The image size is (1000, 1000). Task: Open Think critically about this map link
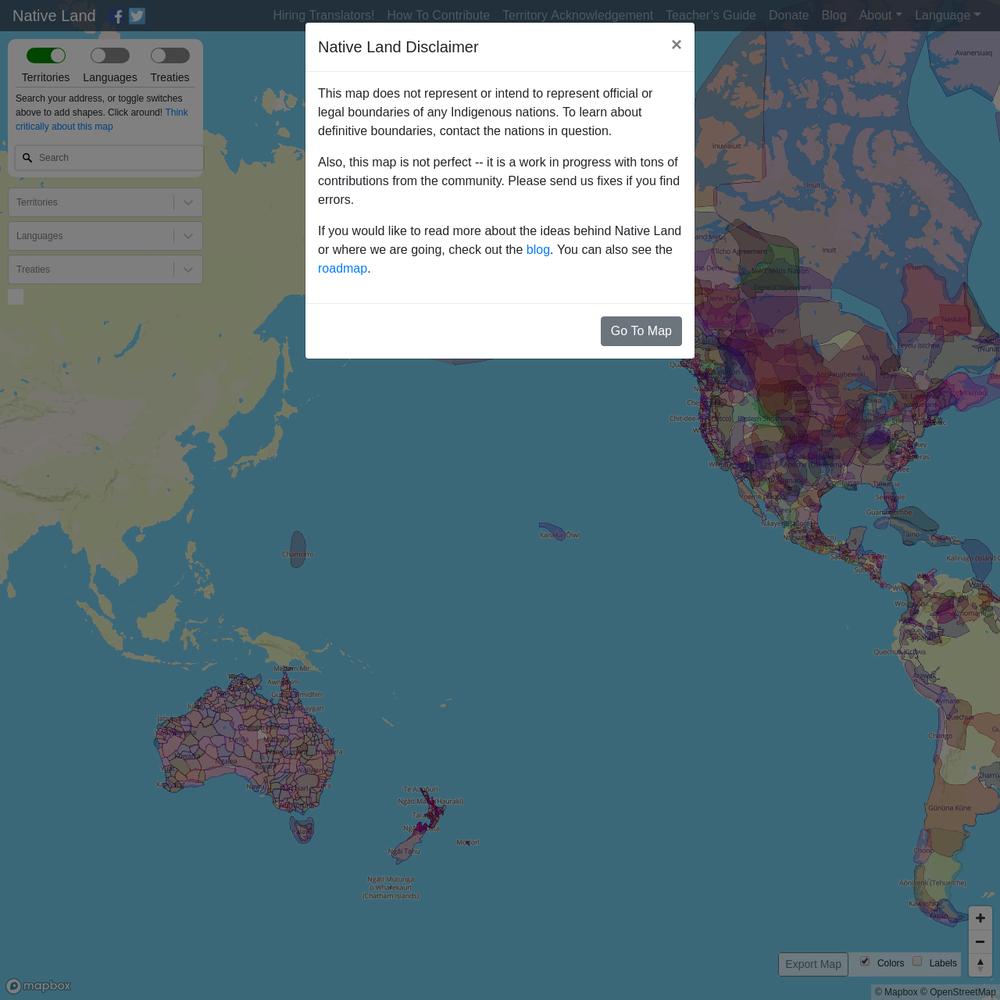click(x=102, y=119)
